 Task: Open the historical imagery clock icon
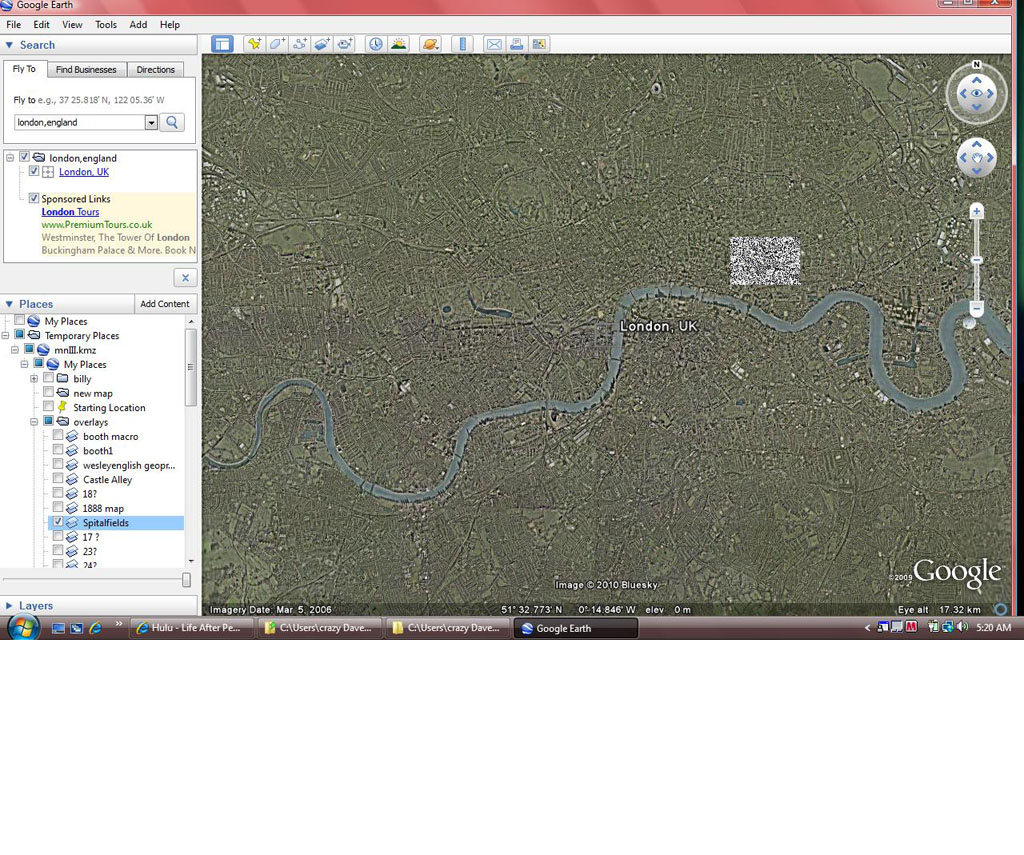pos(375,44)
